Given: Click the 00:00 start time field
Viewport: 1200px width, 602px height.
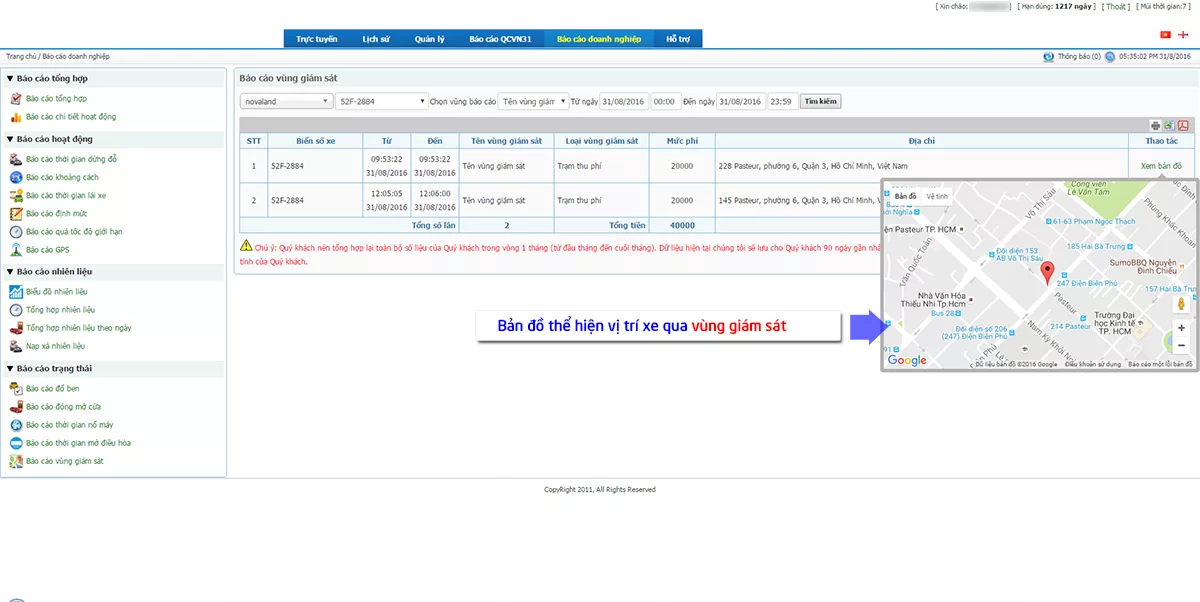Looking at the screenshot, I should tap(666, 101).
